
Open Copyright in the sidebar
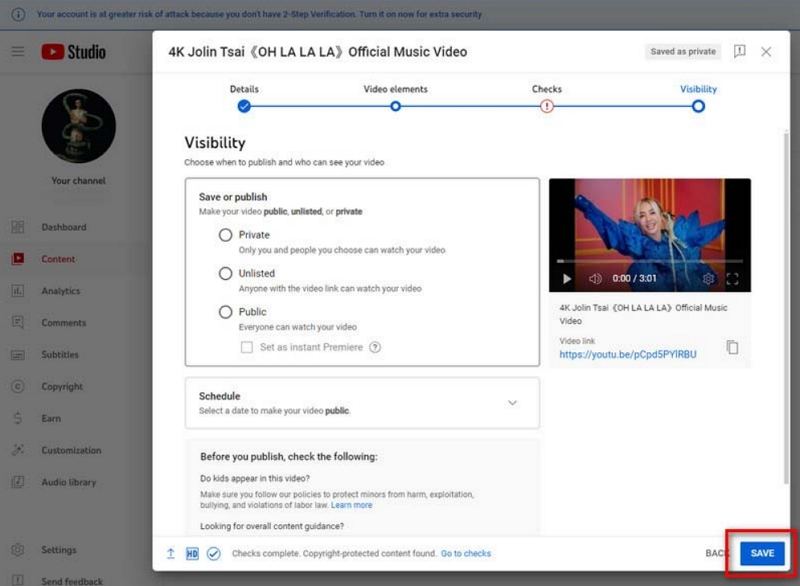click(62, 387)
